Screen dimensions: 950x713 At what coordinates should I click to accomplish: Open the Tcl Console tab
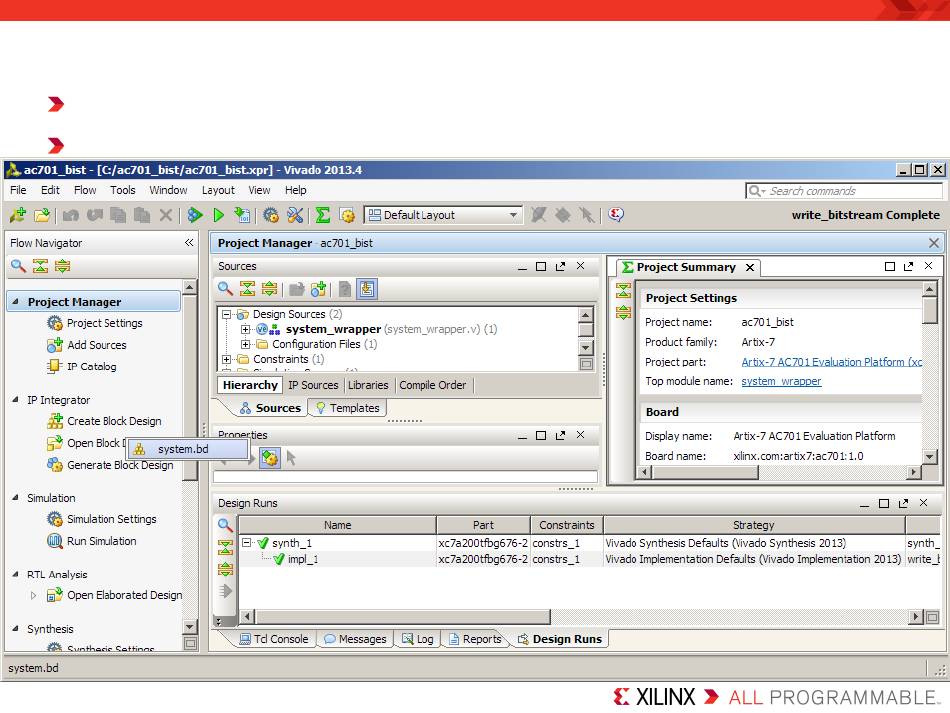(274, 639)
